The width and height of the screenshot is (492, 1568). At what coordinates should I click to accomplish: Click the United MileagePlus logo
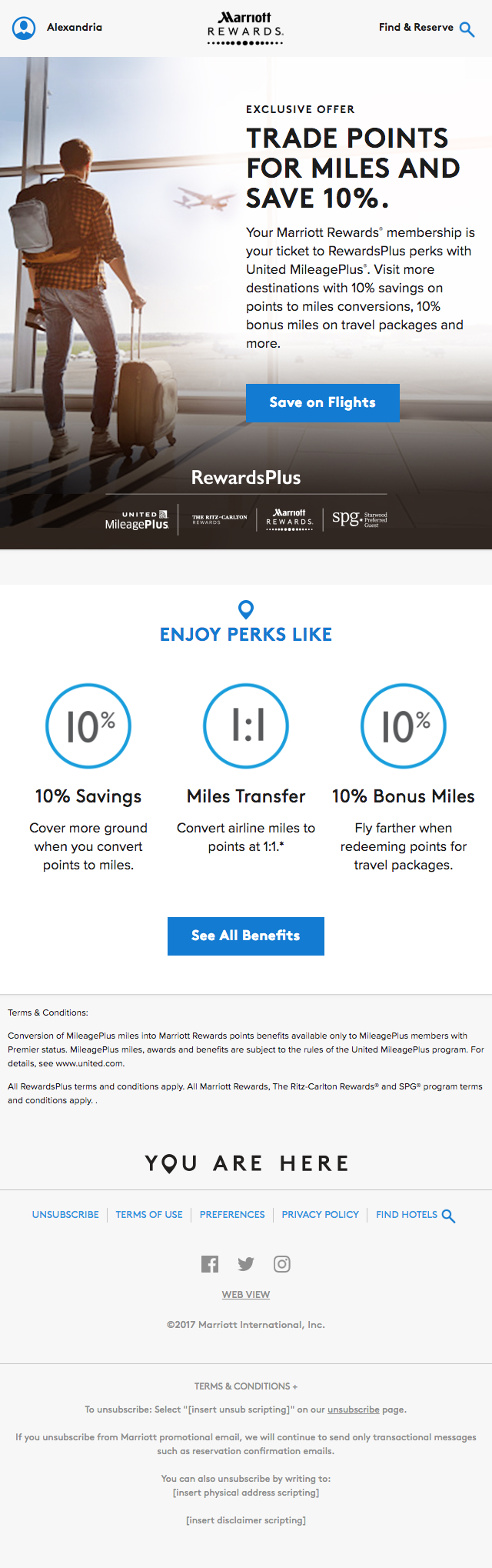click(x=137, y=520)
